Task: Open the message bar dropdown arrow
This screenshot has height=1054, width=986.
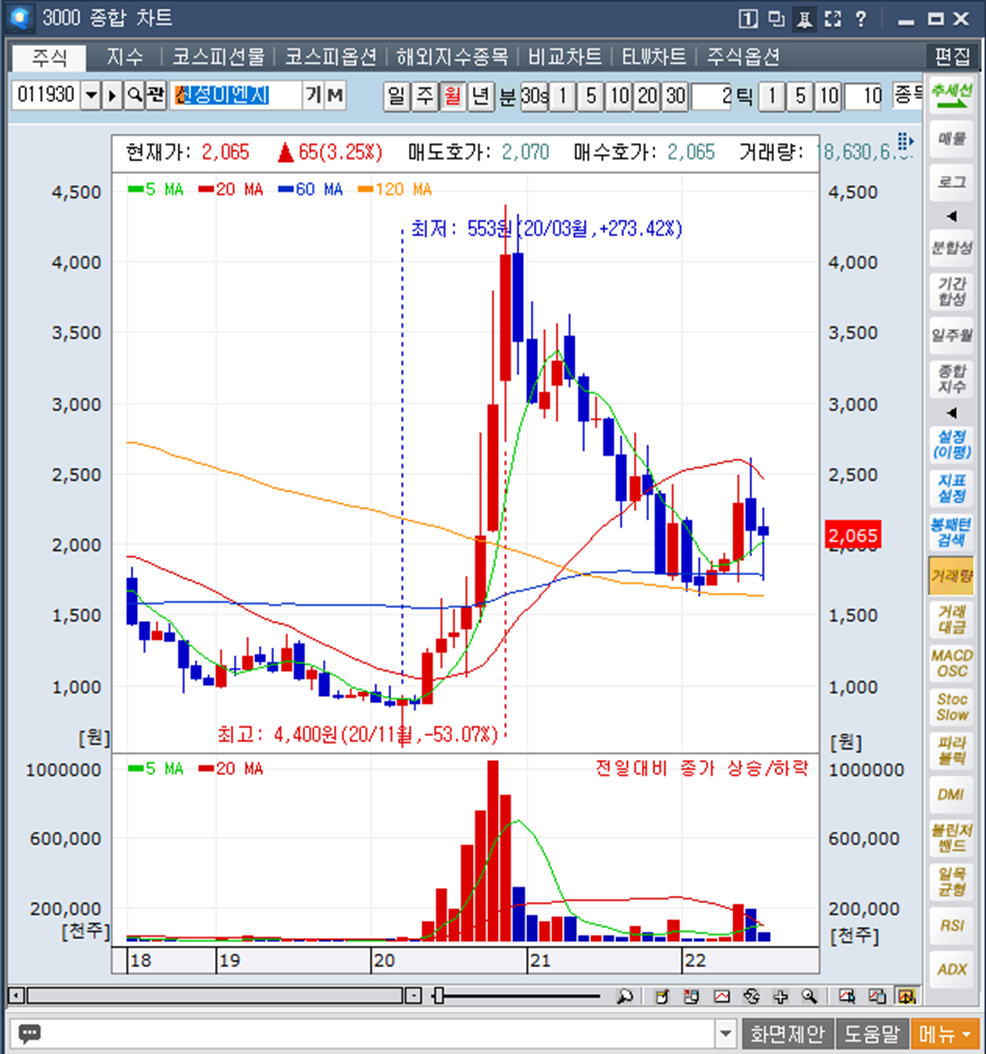Action: click(x=725, y=1033)
